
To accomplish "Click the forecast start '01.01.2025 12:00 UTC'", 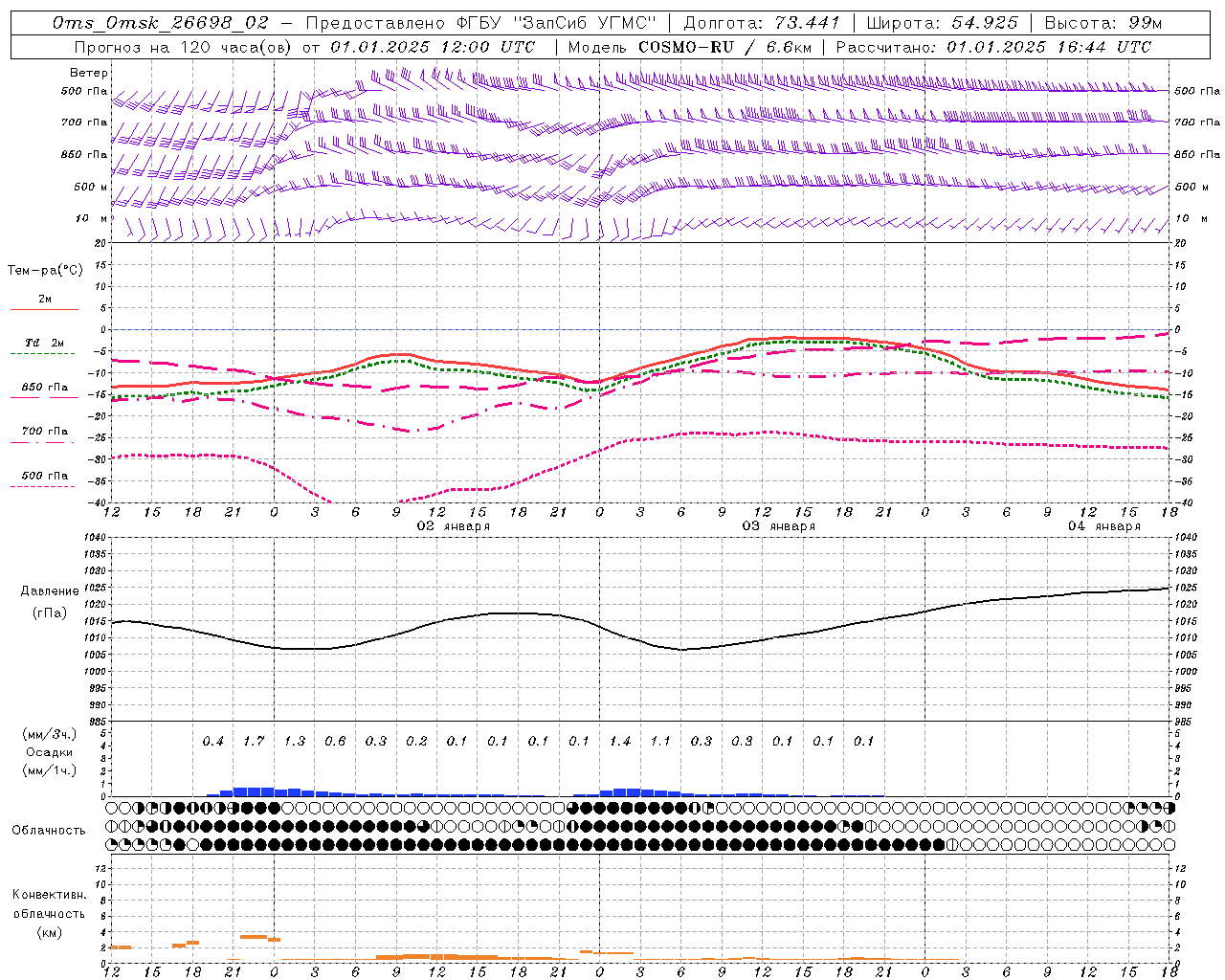I will point(433,47).
